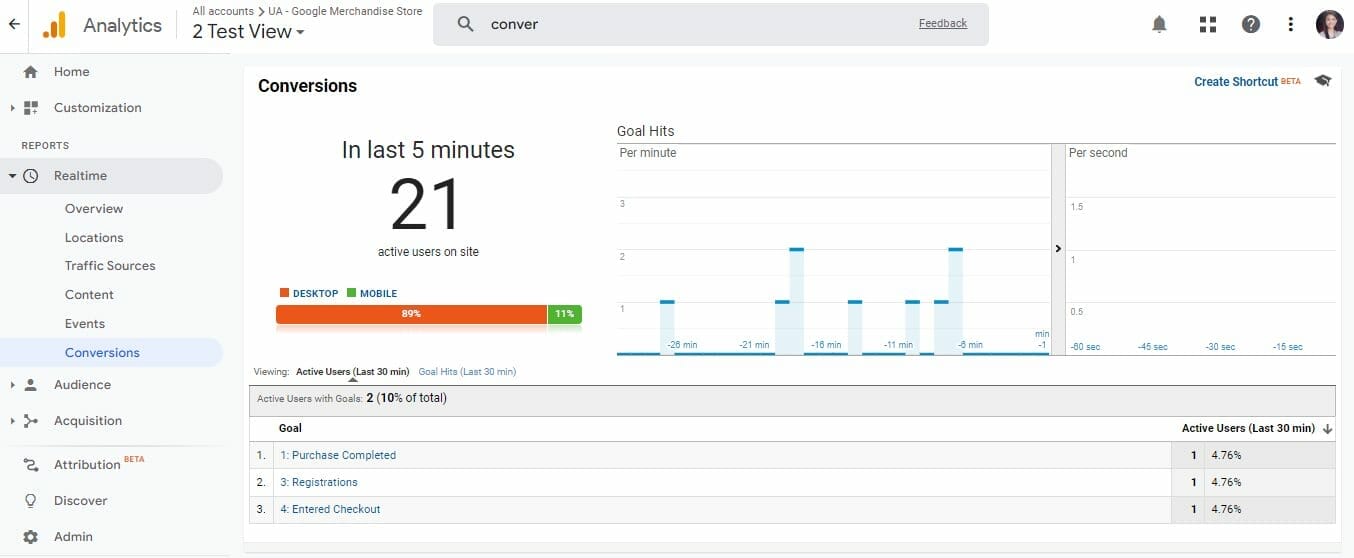Open the 1: Purchase Completed goal
Screen dimensions: 1354x558
[x=338, y=455]
